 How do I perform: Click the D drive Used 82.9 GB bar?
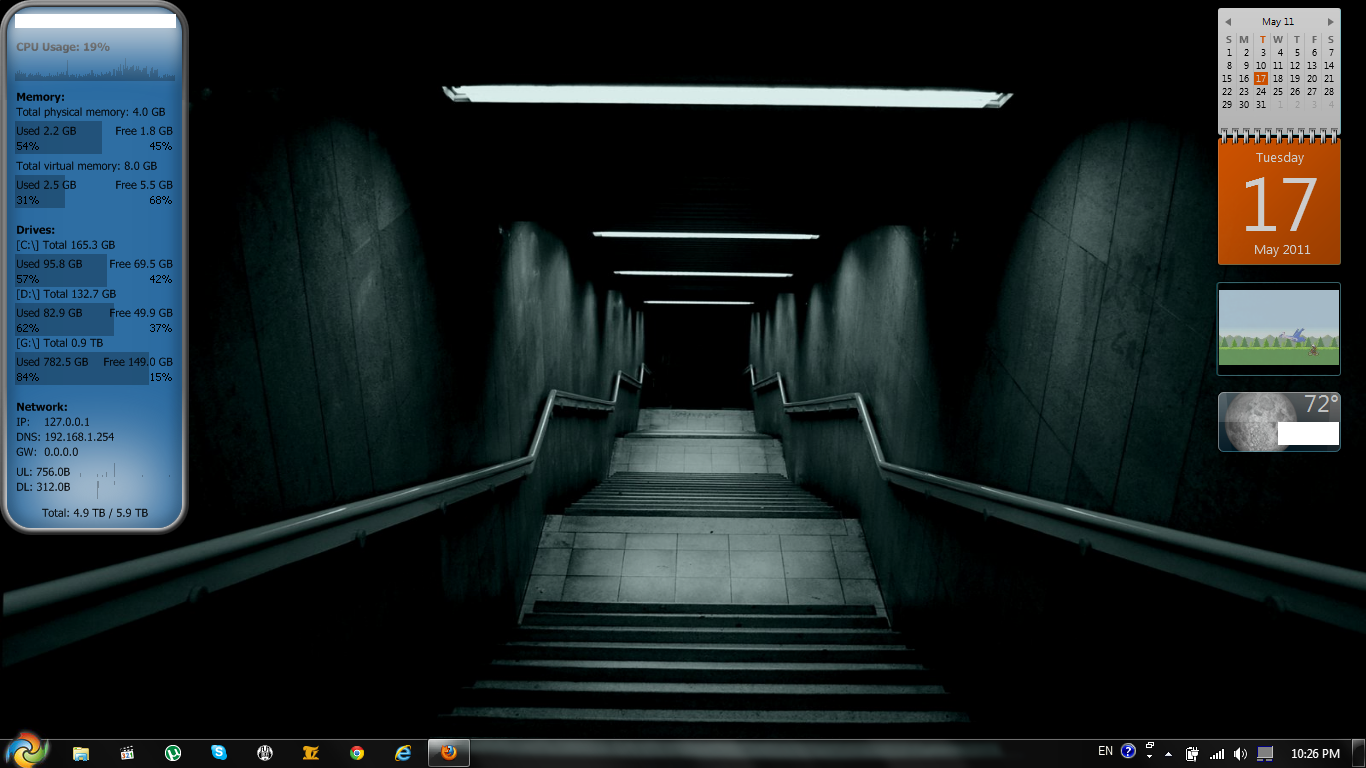(64, 320)
